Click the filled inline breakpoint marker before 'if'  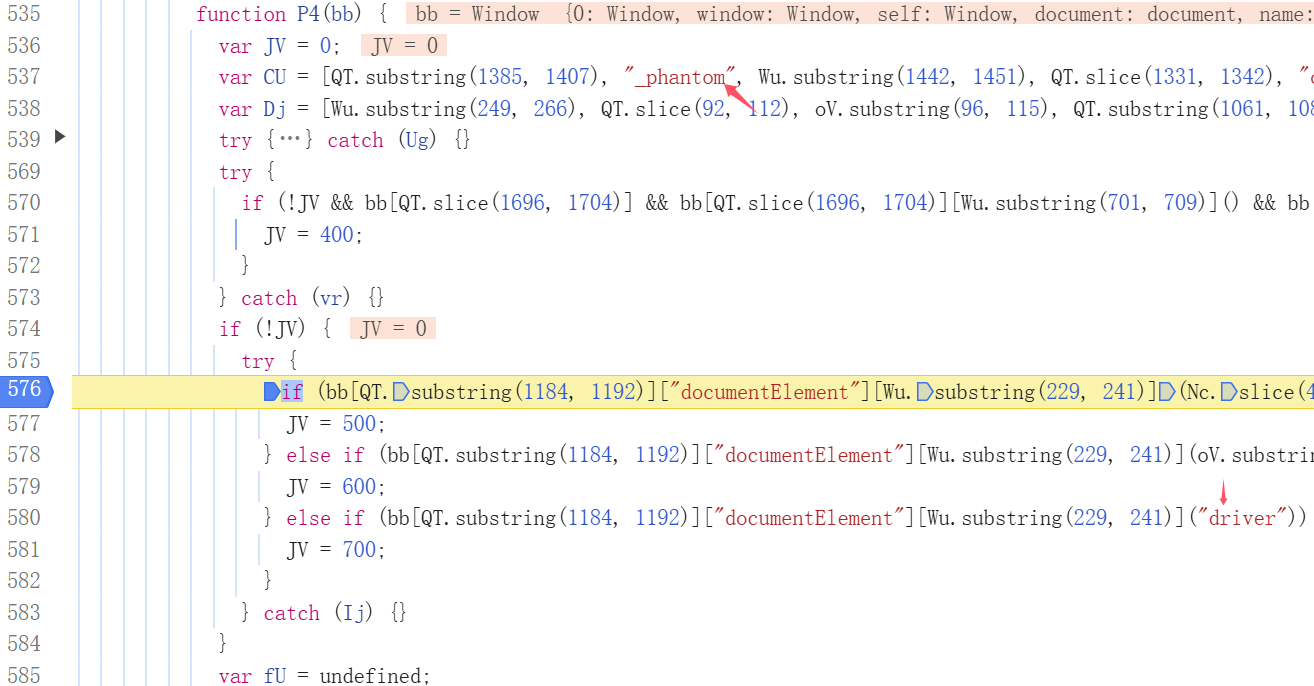click(270, 392)
